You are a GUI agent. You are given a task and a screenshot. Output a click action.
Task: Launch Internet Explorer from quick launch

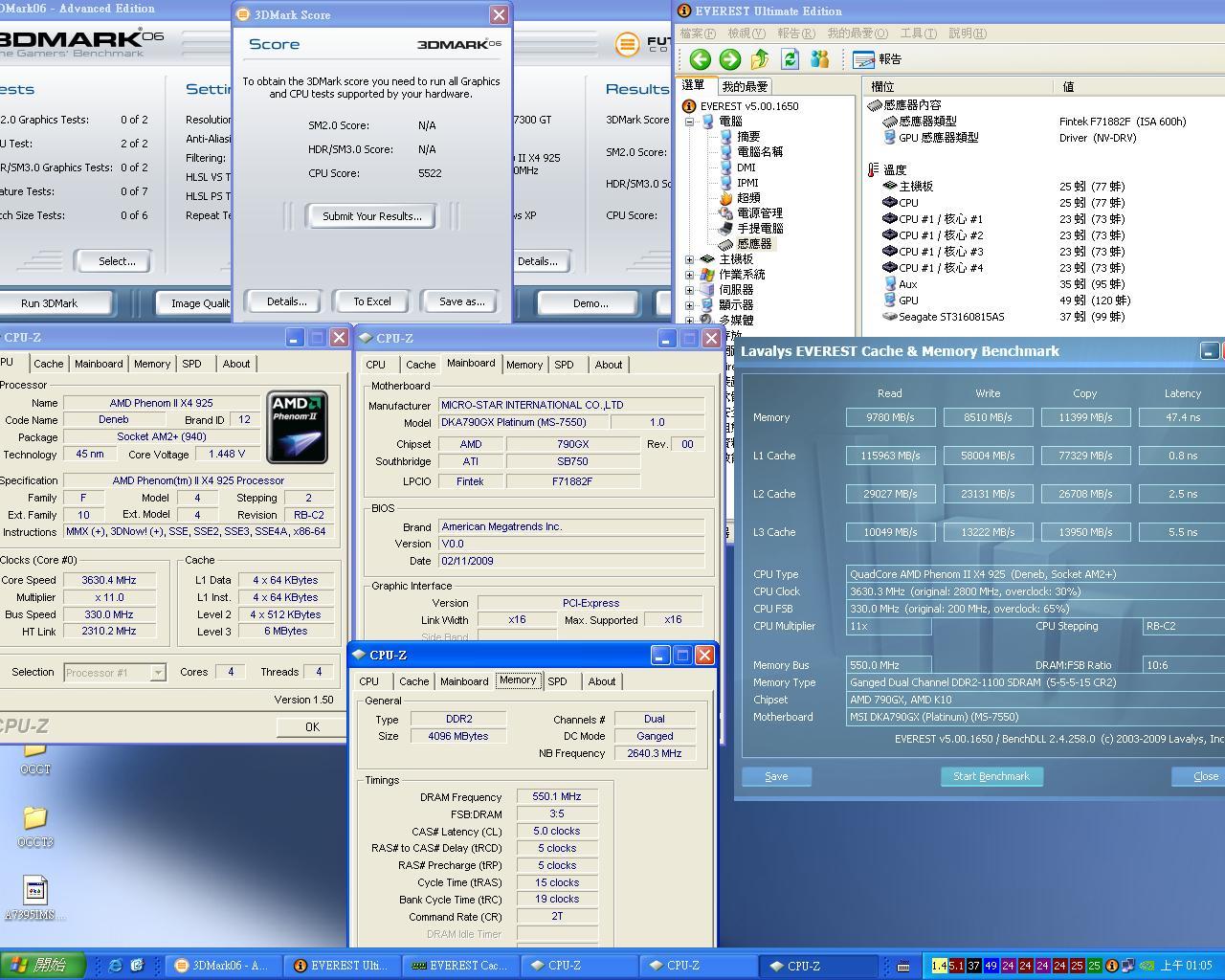[x=115, y=966]
